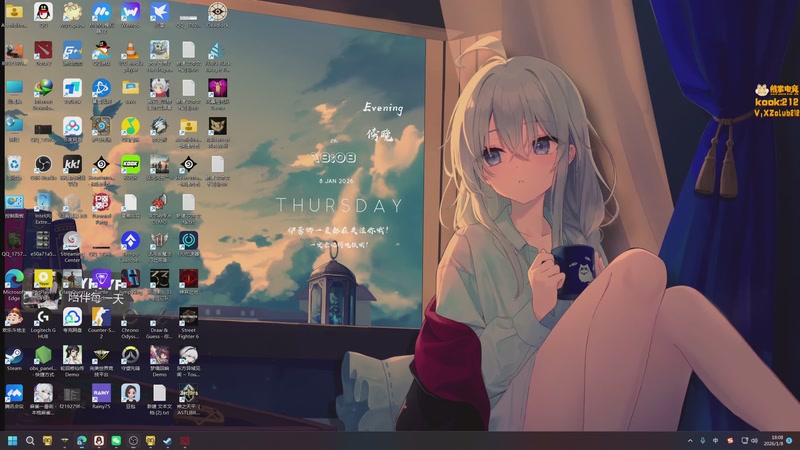Open Draw & Guess desktop shortcut
The width and height of the screenshot is (800, 450).
tap(160, 317)
